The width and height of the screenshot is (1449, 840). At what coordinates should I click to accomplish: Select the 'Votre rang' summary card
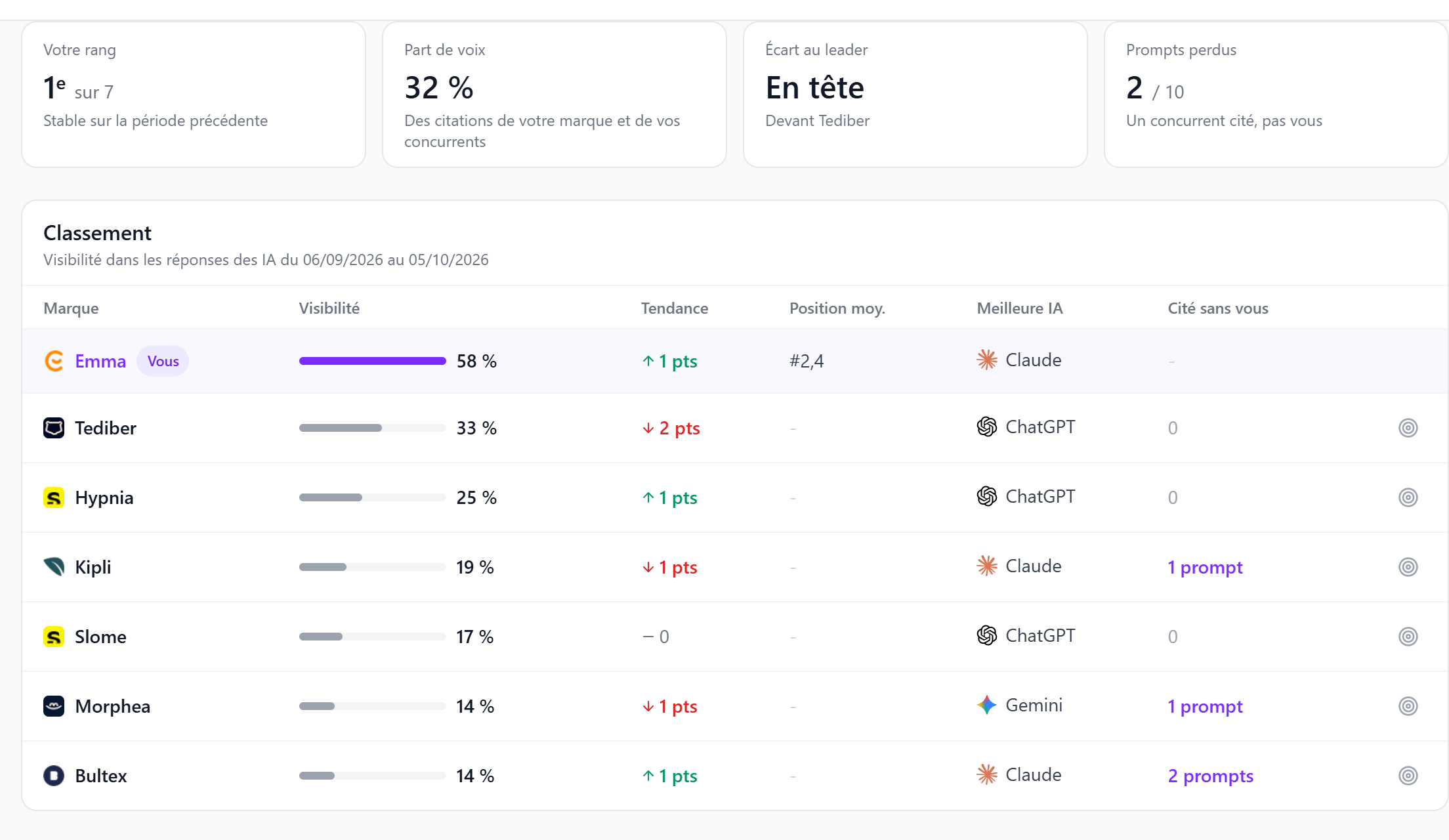click(194, 94)
